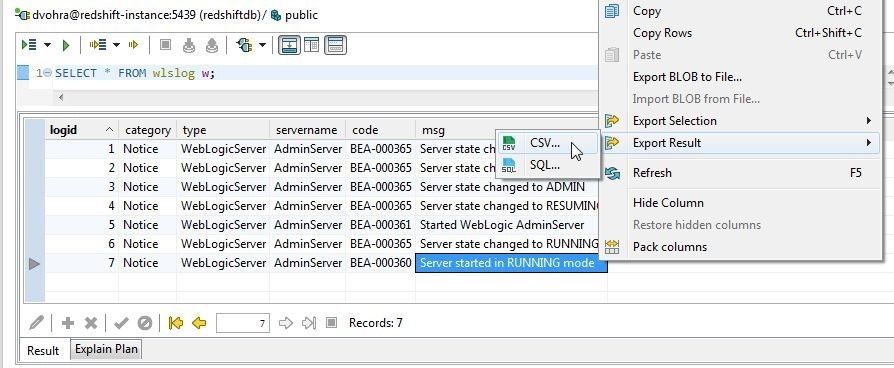The height and width of the screenshot is (368, 894).
Task: Select the cell 'Server started in RUNNING mode'
Action: coord(511,263)
